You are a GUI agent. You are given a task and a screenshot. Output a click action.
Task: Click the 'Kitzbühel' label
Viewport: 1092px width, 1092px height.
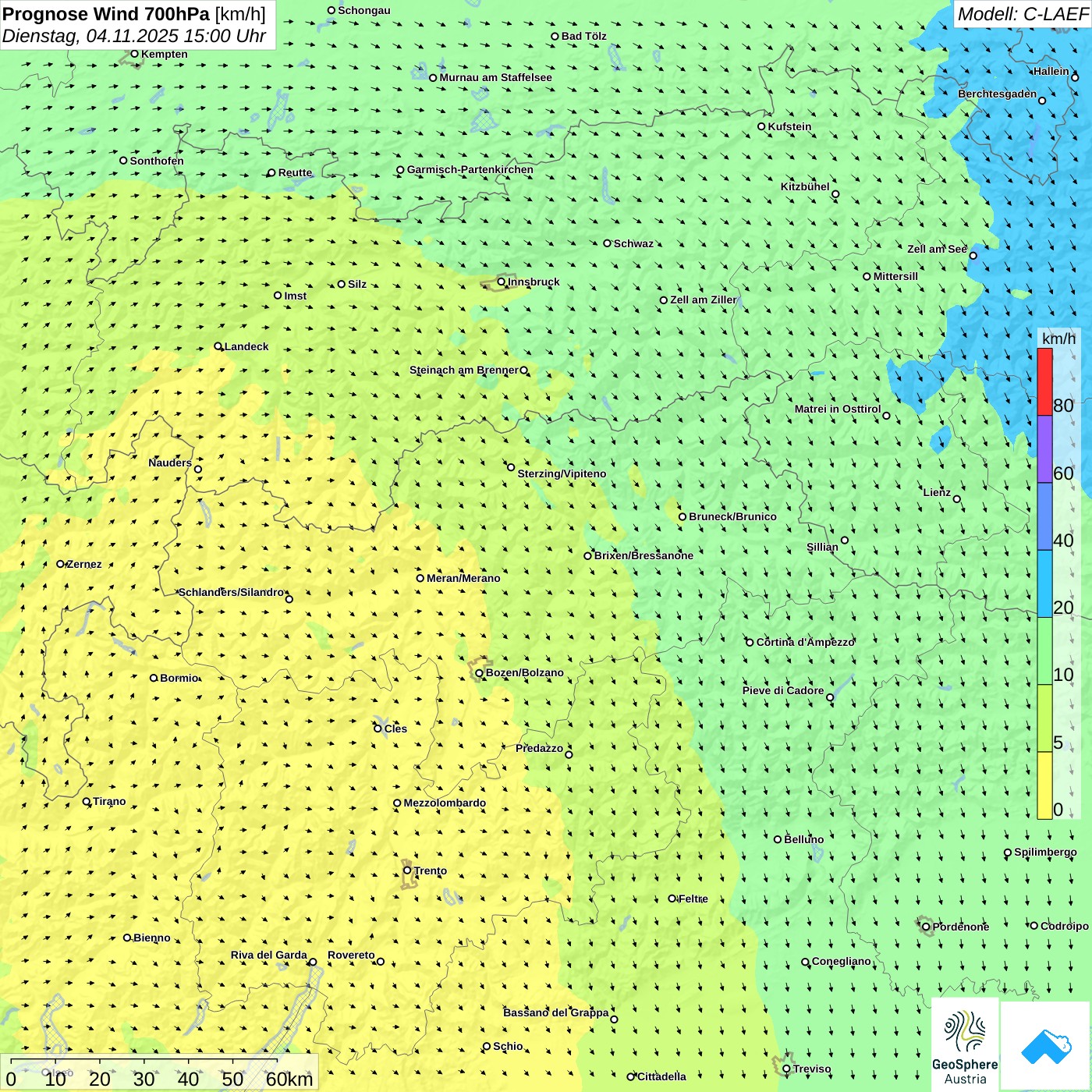pos(805,186)
